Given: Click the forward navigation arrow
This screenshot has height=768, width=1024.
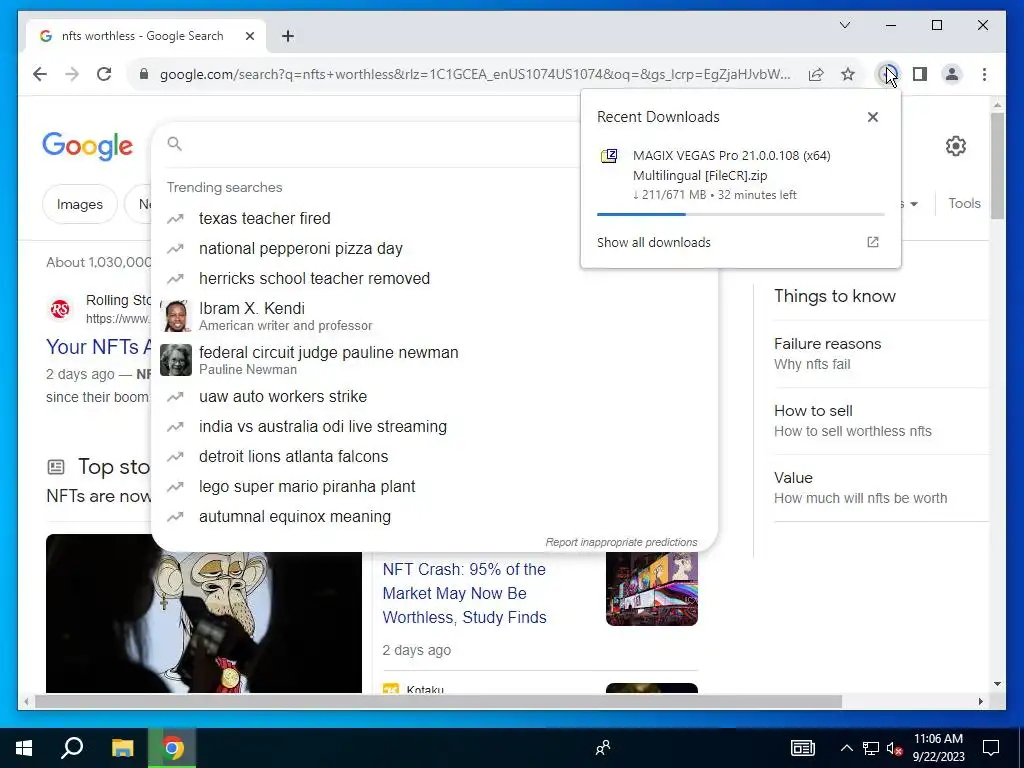Looking at the screenshot, I should pos(72,74).
